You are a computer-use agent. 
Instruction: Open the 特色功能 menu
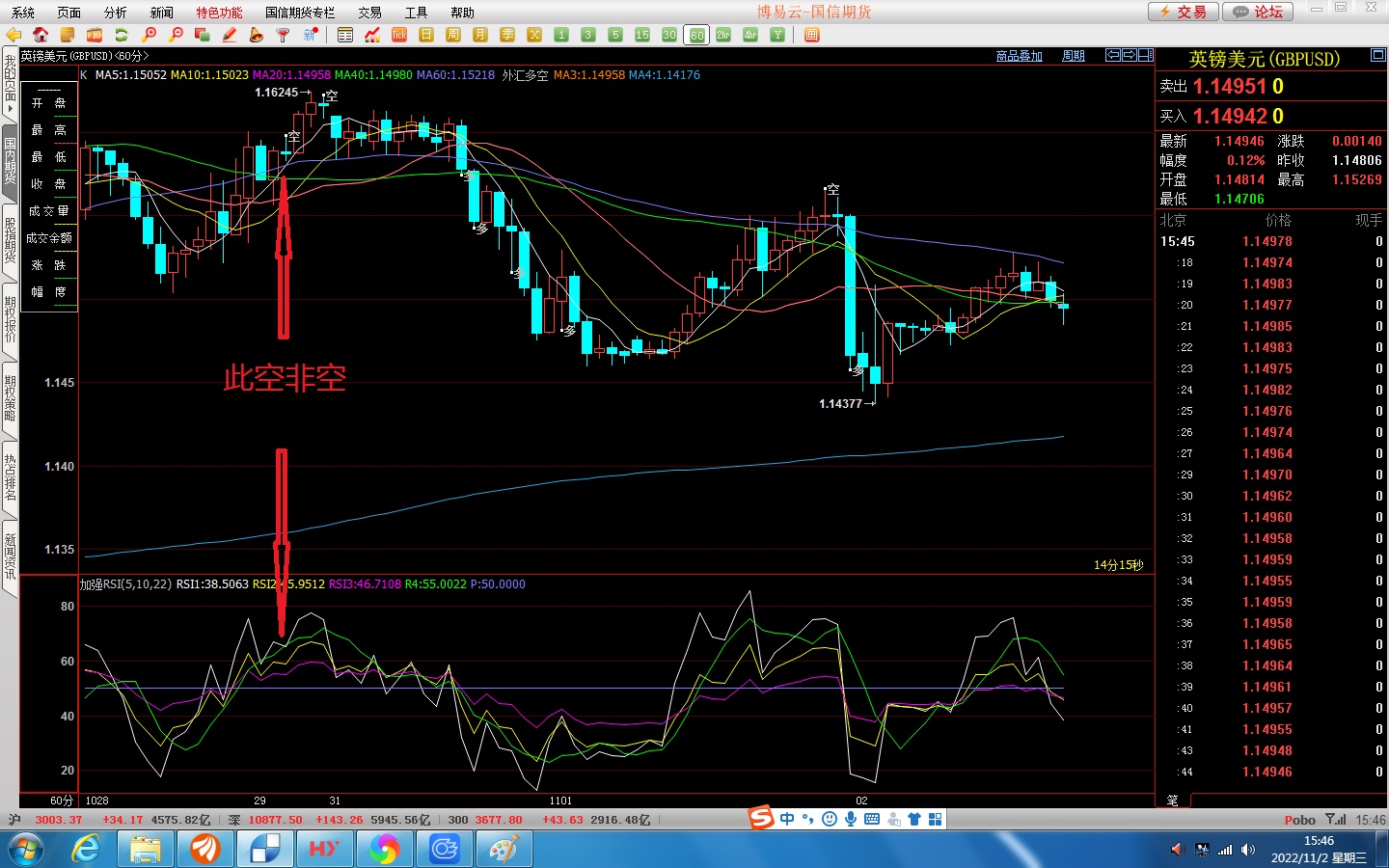point(220,13)
